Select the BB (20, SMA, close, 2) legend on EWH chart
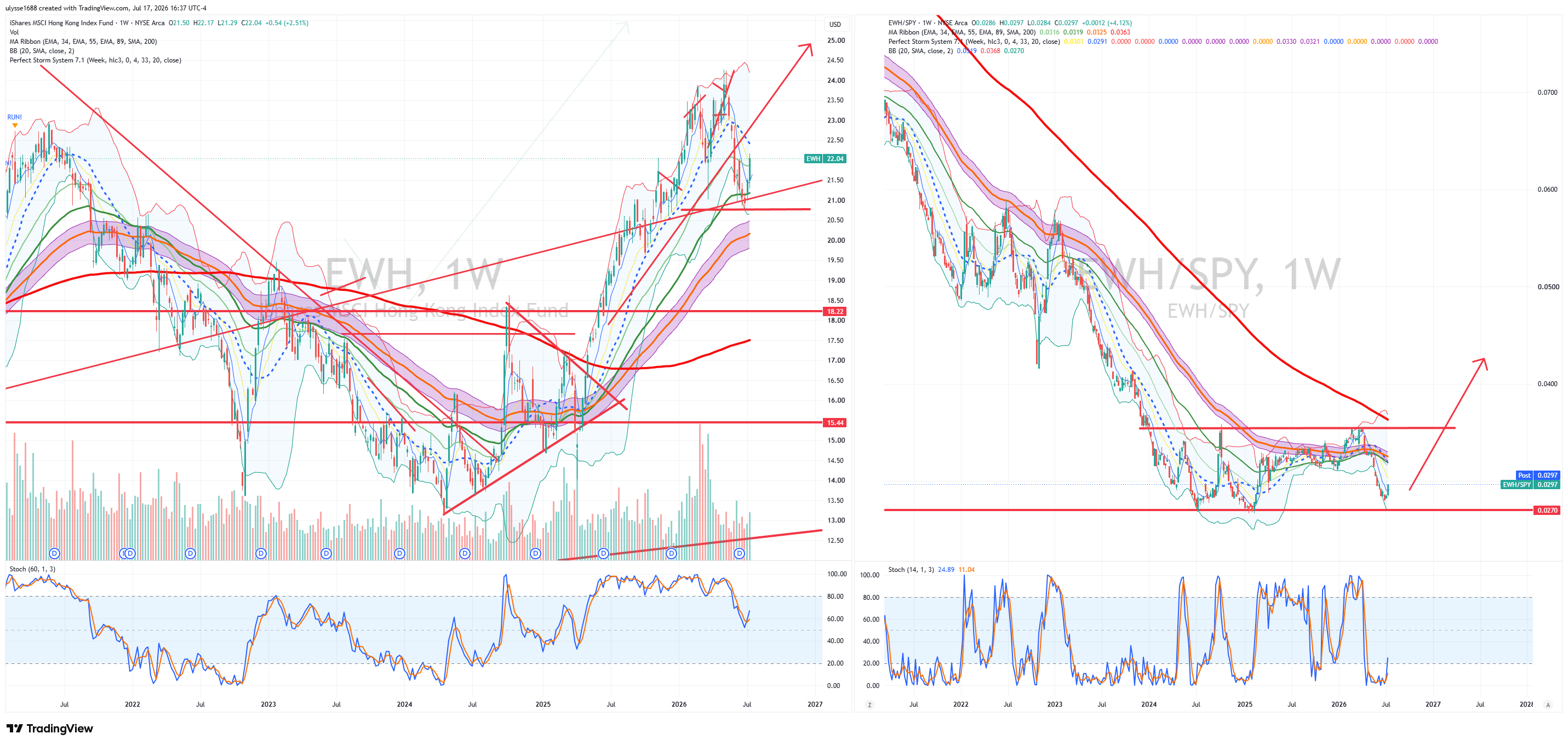 pos(42,51)
